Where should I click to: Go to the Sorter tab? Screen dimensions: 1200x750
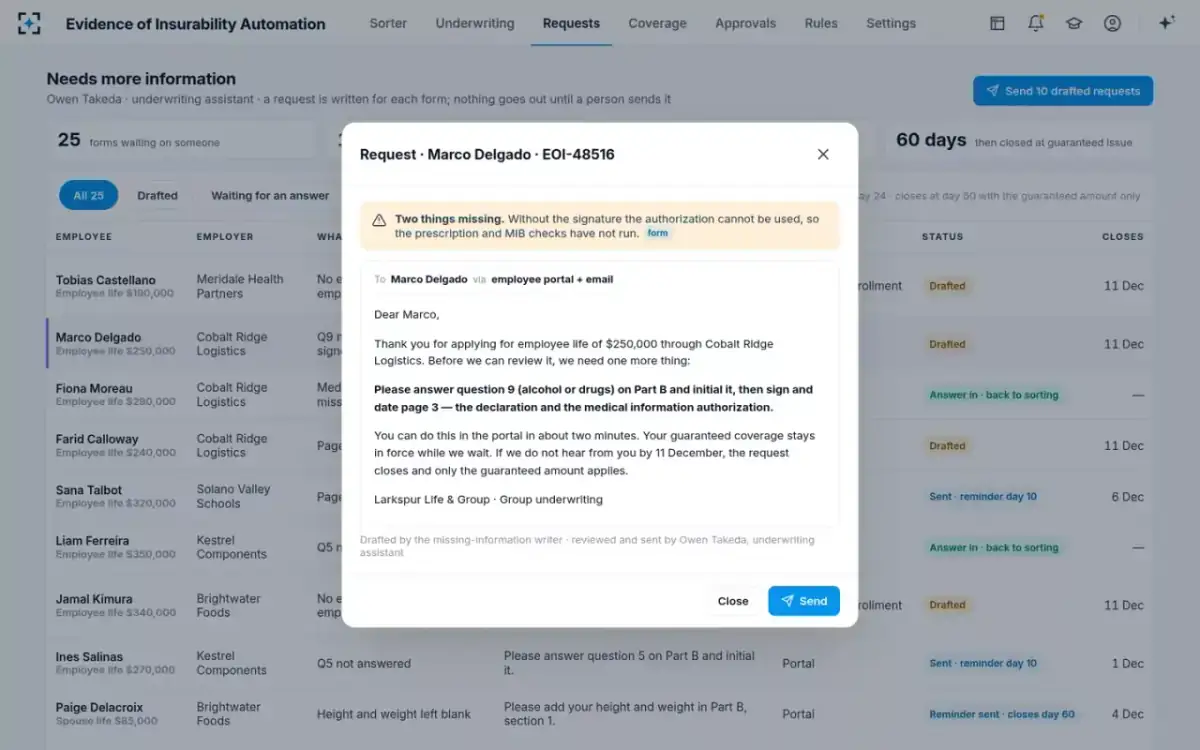point(388,23)
